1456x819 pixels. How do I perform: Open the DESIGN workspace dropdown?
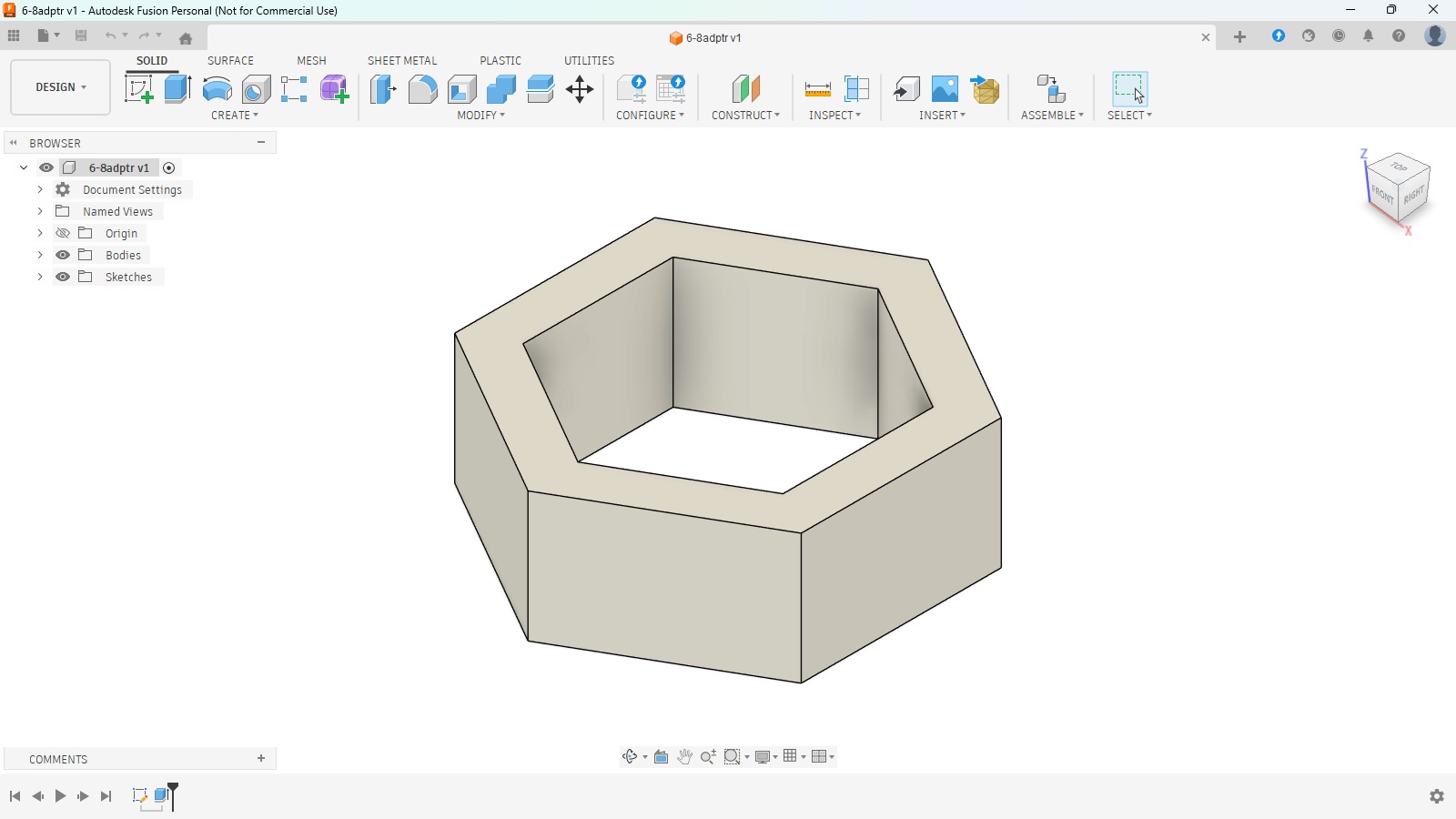pyautogui.click(x=61, y=87)
